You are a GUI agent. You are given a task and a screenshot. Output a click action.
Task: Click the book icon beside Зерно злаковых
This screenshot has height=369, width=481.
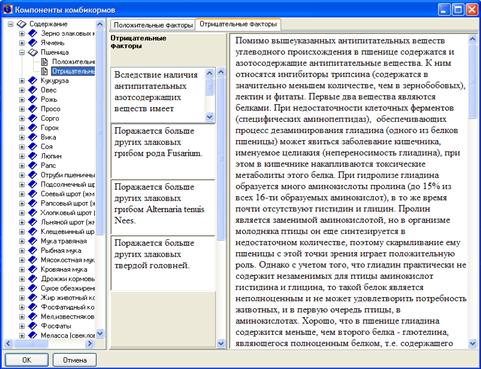click(32, 33)
